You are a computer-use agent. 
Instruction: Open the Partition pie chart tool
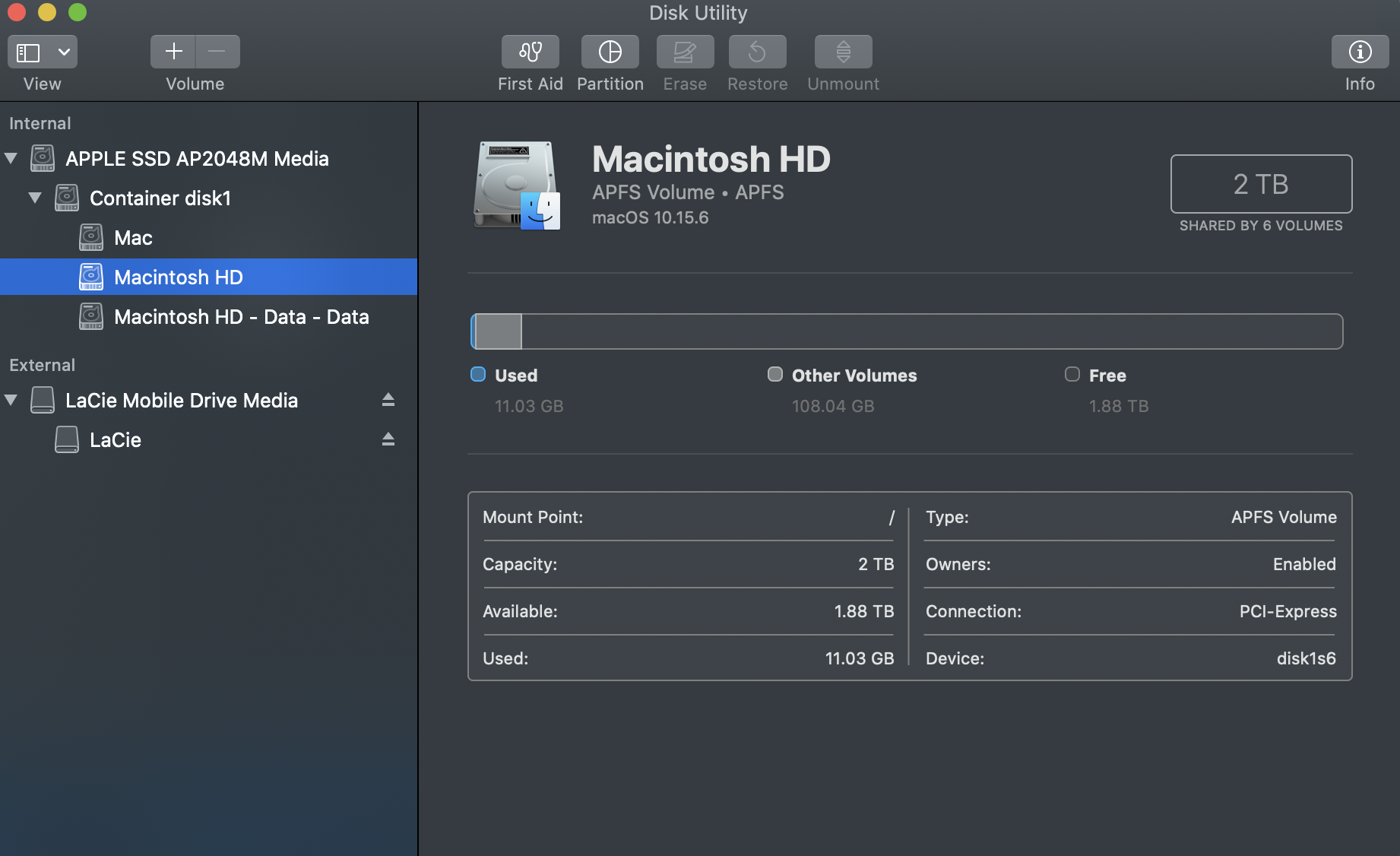610,52
